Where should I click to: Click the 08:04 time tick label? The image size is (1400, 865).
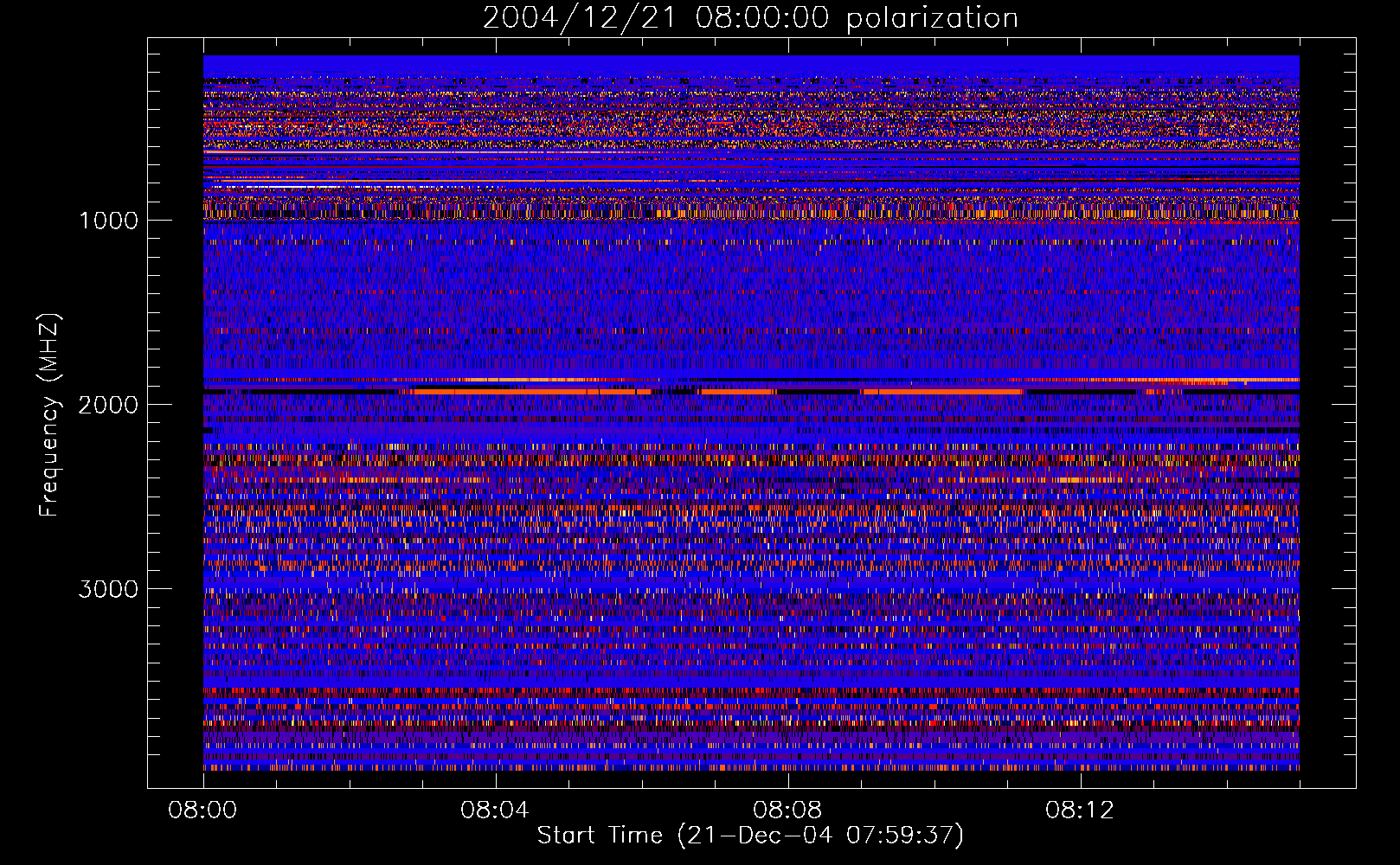coord(495,811)
